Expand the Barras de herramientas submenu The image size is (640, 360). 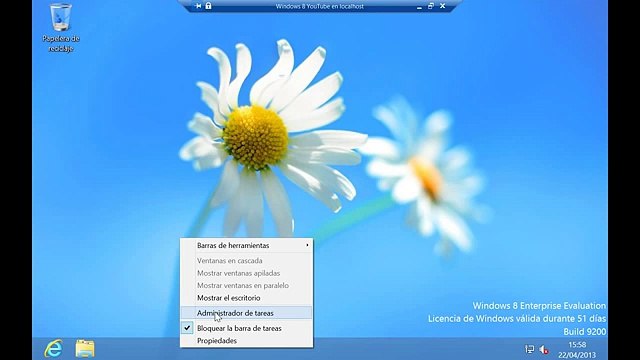pyautogui.click(x=247, y=245)
